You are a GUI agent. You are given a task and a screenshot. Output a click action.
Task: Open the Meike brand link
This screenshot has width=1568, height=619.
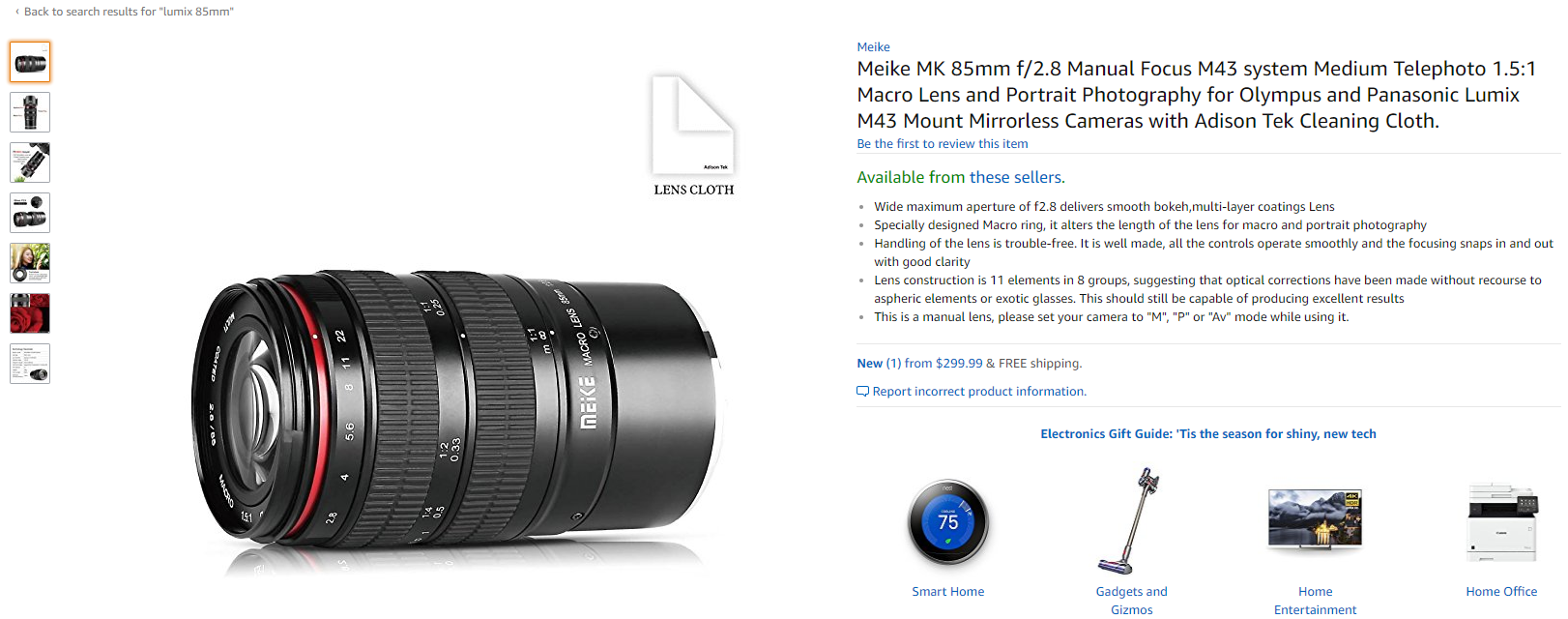pyautogui.click(x=873, y=47)
